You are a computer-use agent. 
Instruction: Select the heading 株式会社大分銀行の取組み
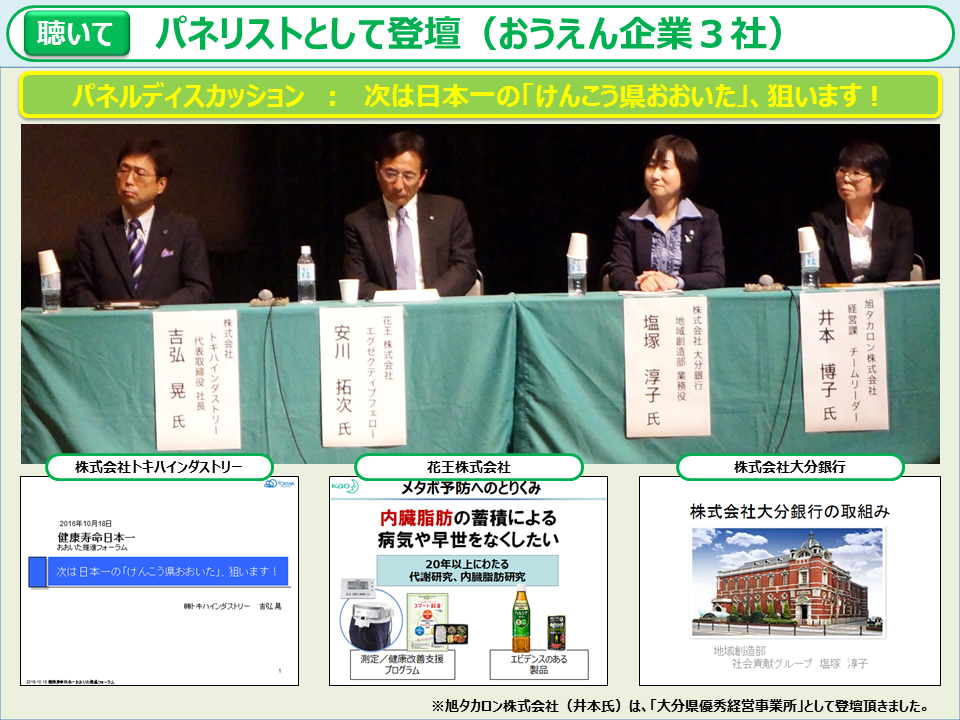(790, 511)
